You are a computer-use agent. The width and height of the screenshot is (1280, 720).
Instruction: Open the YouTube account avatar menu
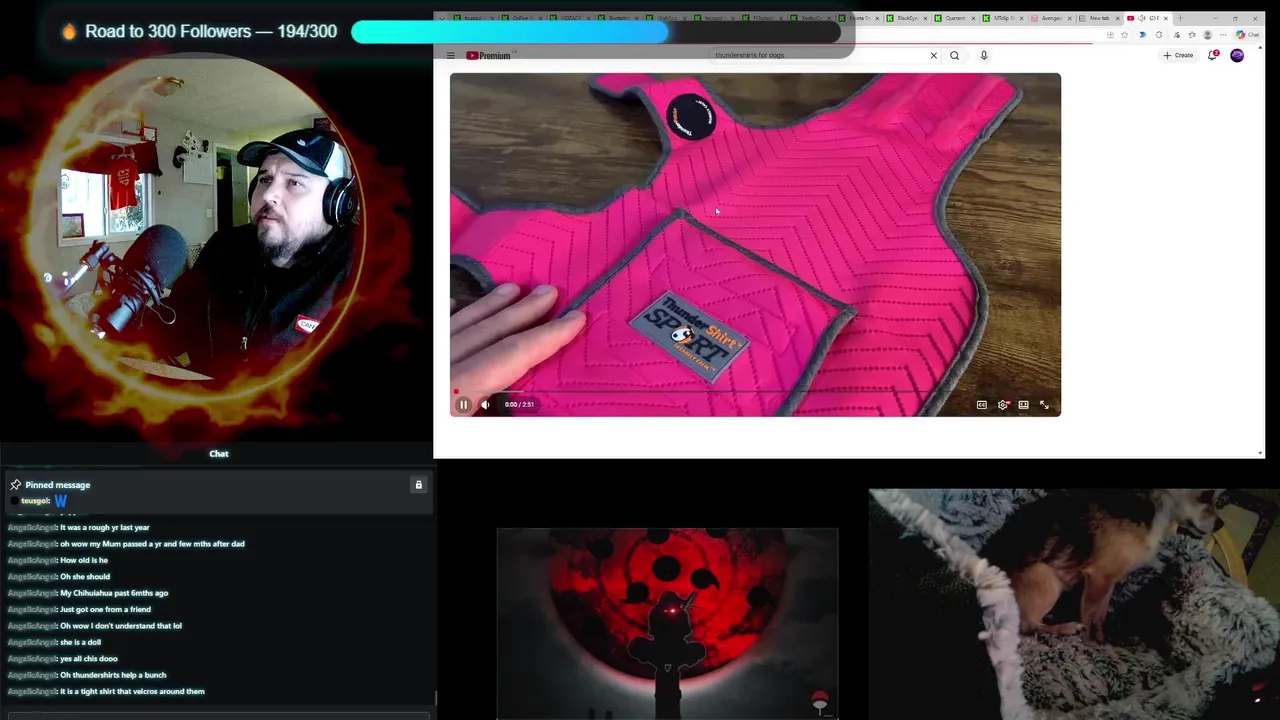point(1237,56)
